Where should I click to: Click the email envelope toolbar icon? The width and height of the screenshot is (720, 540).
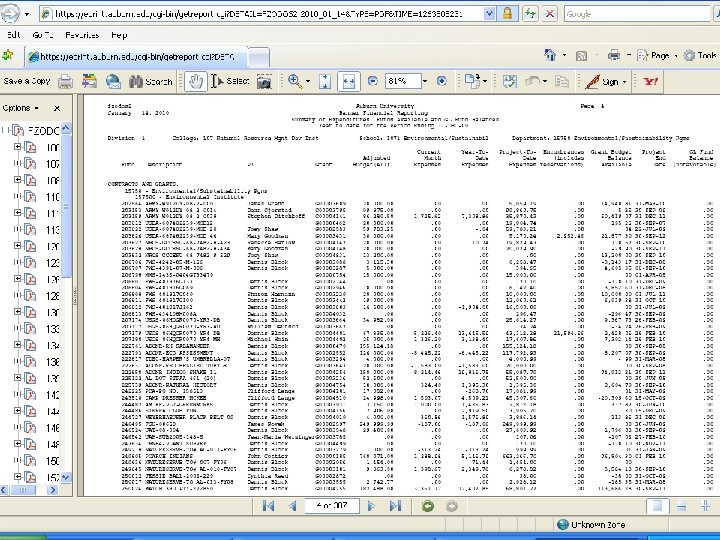(113, 82)
